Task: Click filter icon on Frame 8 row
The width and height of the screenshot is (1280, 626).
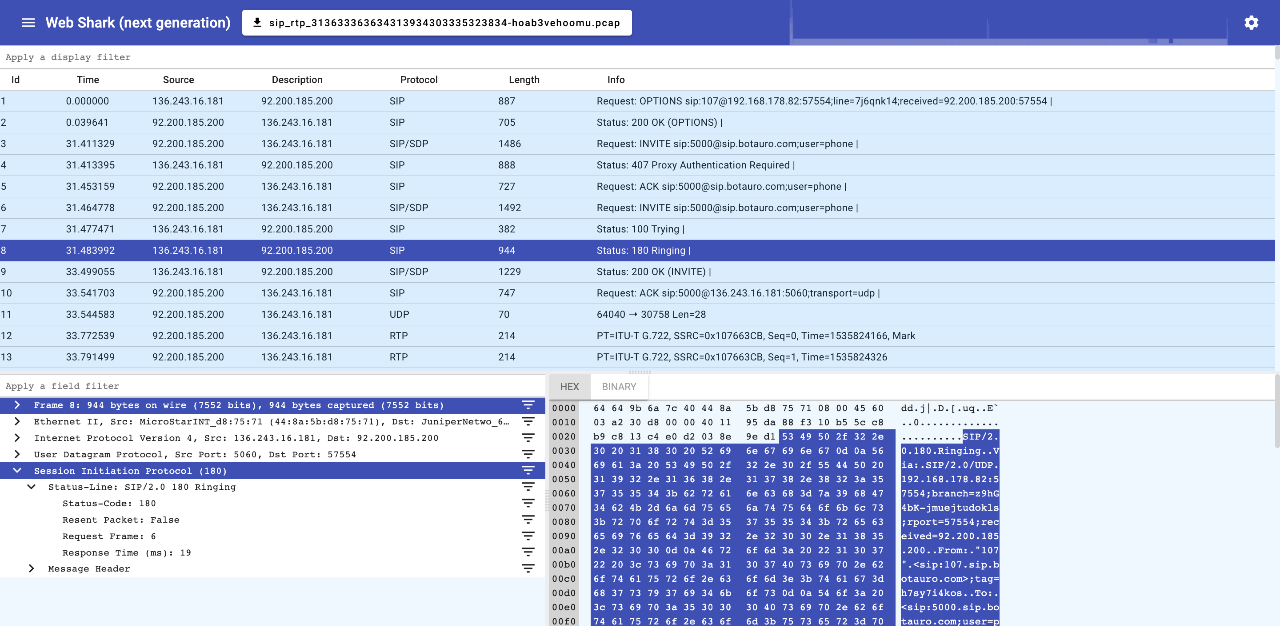Action: (528, 405)
